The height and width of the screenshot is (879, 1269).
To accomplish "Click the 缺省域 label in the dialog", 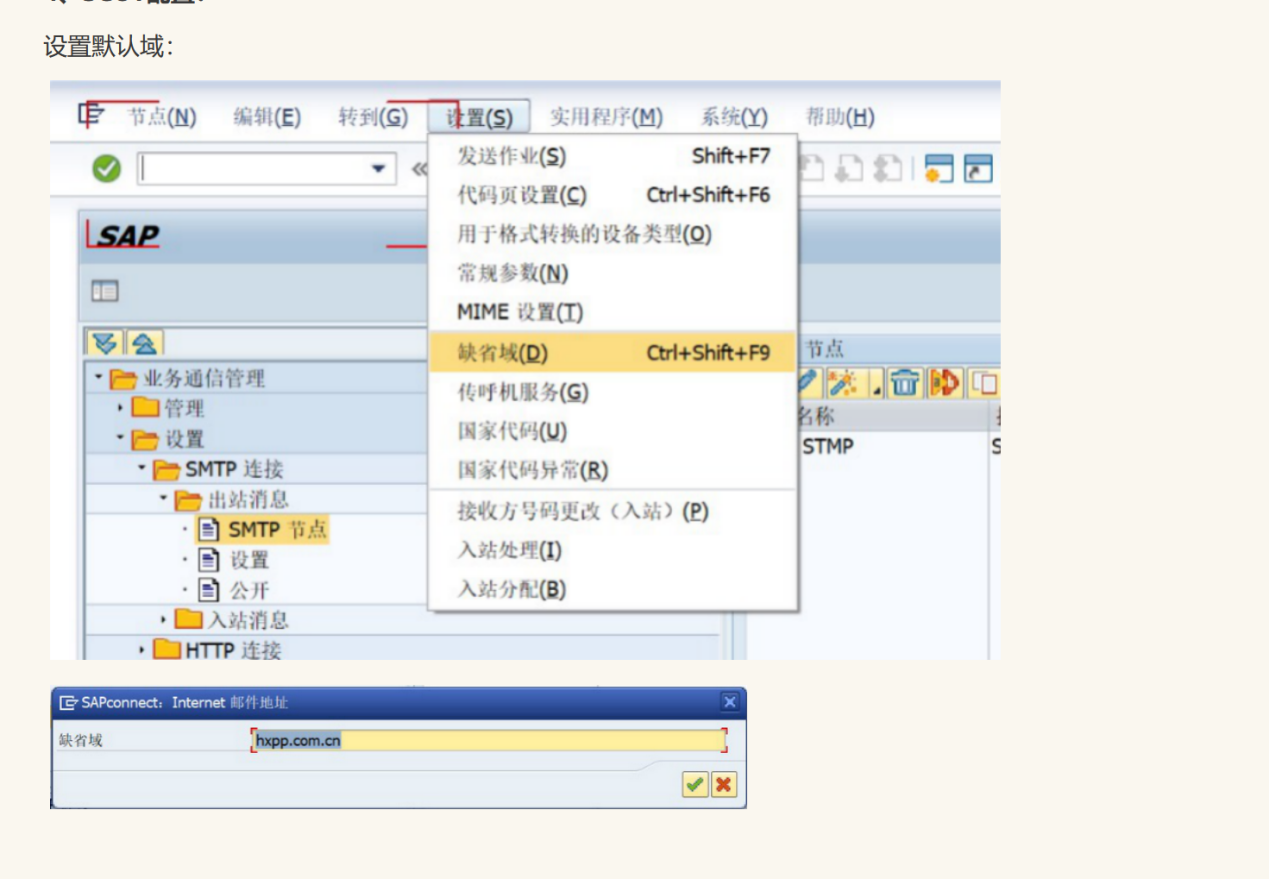I will [x=80, y=740].
